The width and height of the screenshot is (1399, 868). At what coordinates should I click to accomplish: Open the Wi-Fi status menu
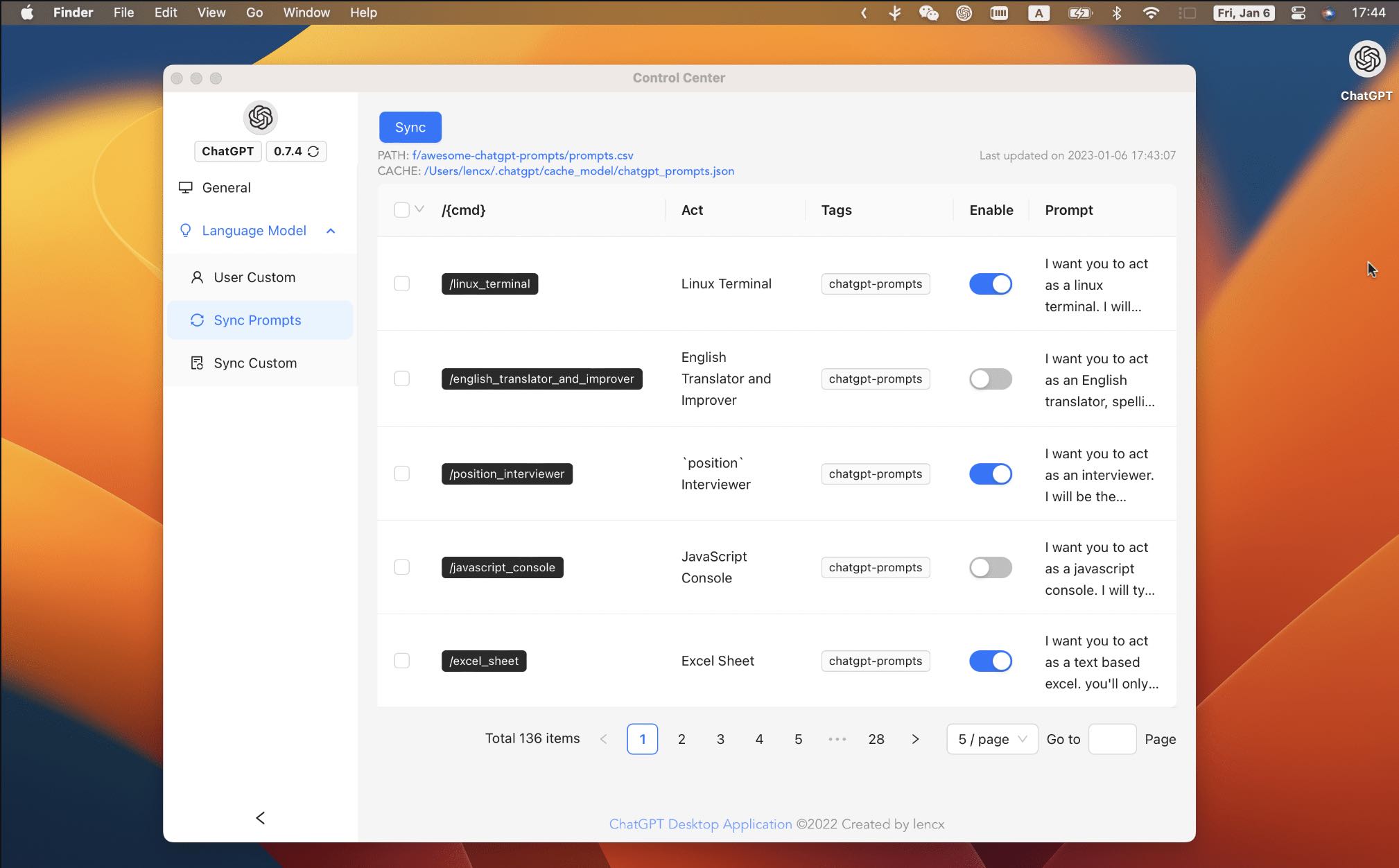(1151, 12)
